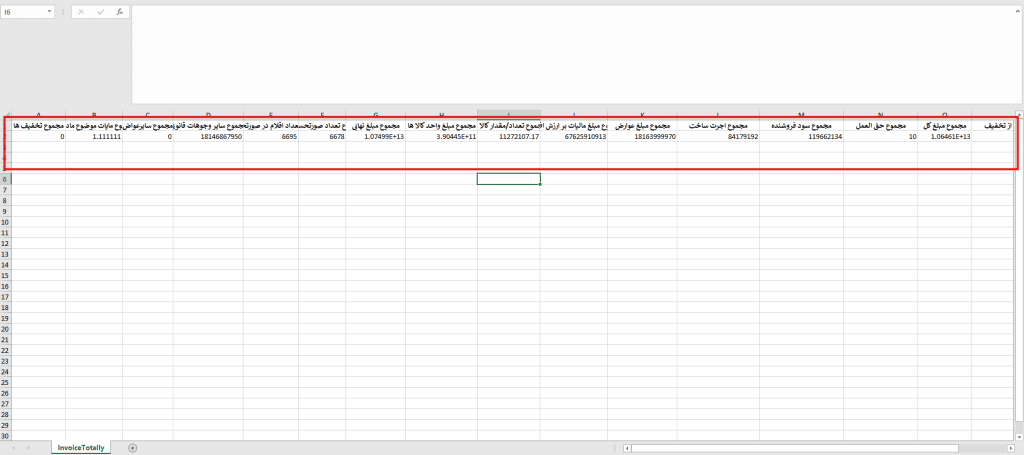Select column M header
This screenshot has width=1024, height=455.
point(801,113)
